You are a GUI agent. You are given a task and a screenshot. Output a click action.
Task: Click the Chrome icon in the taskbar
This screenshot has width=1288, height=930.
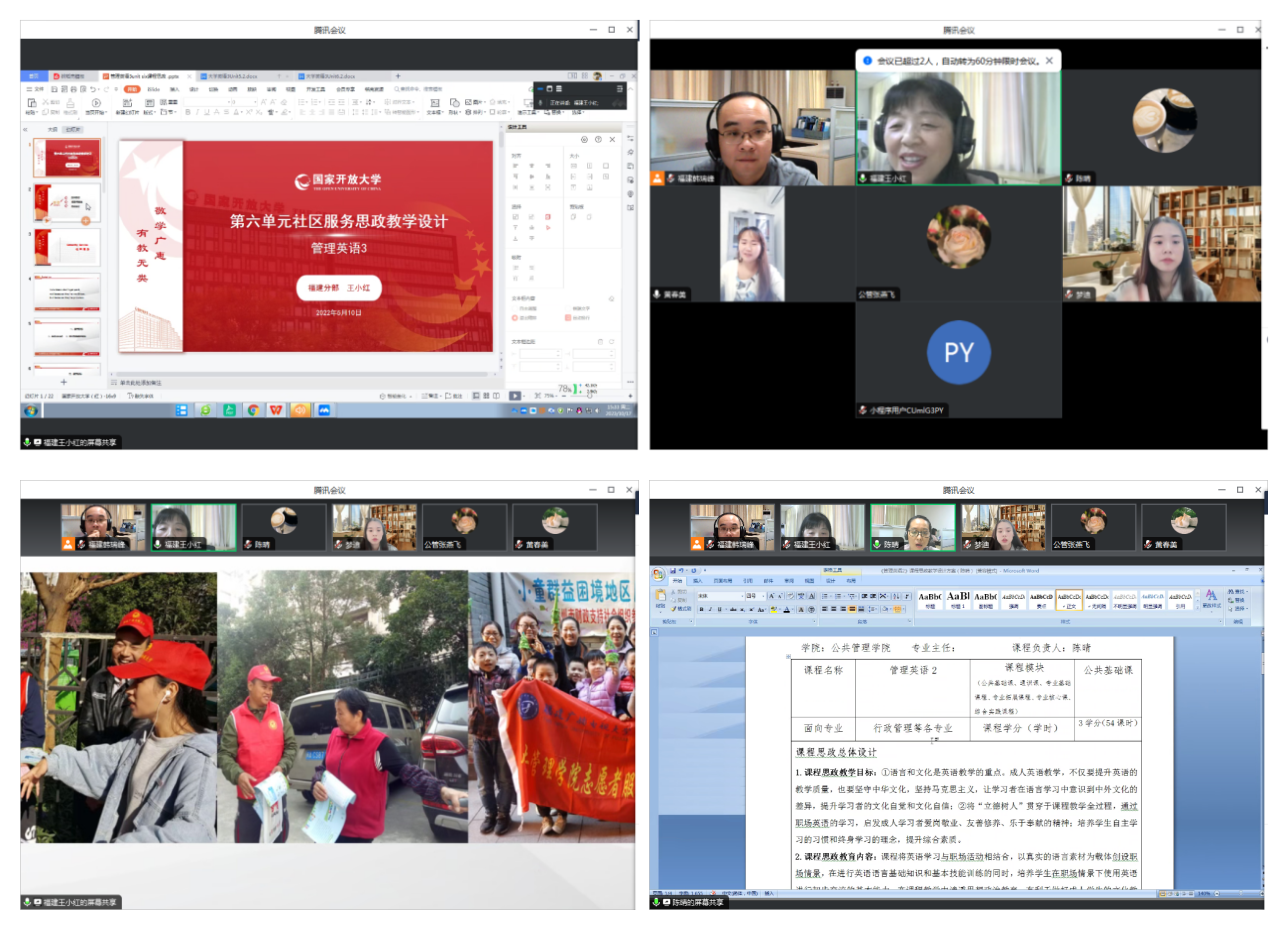coord(253,410)
